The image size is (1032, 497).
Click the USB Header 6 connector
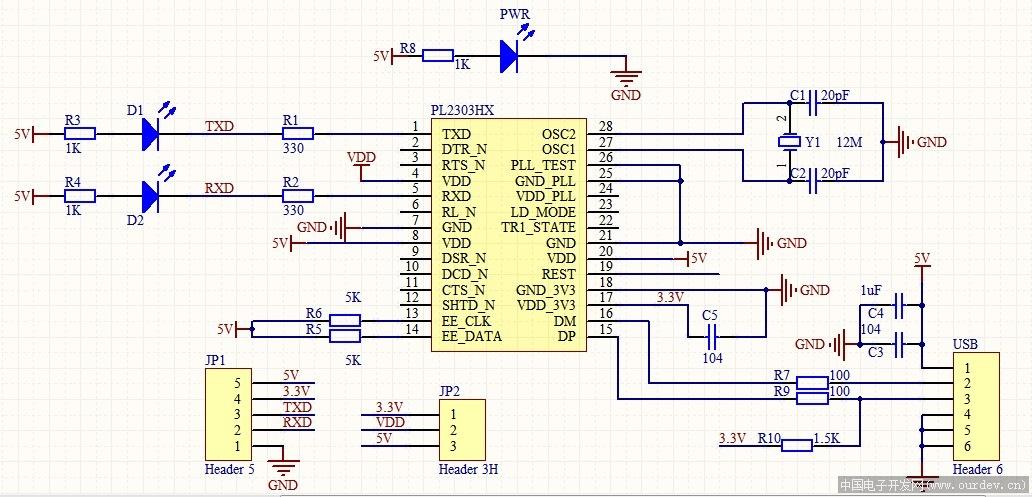click(976, 406)
